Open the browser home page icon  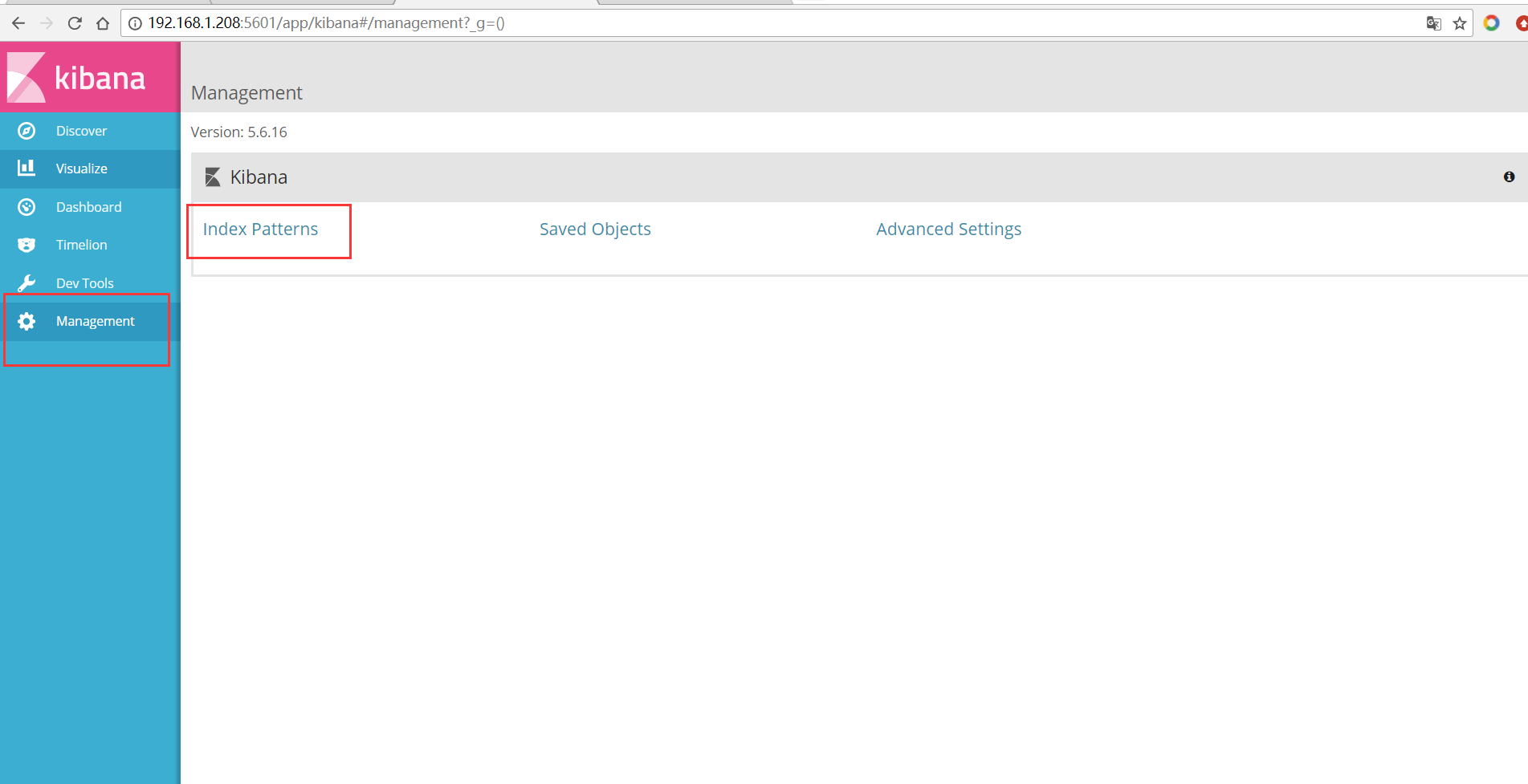pos(103,23)
